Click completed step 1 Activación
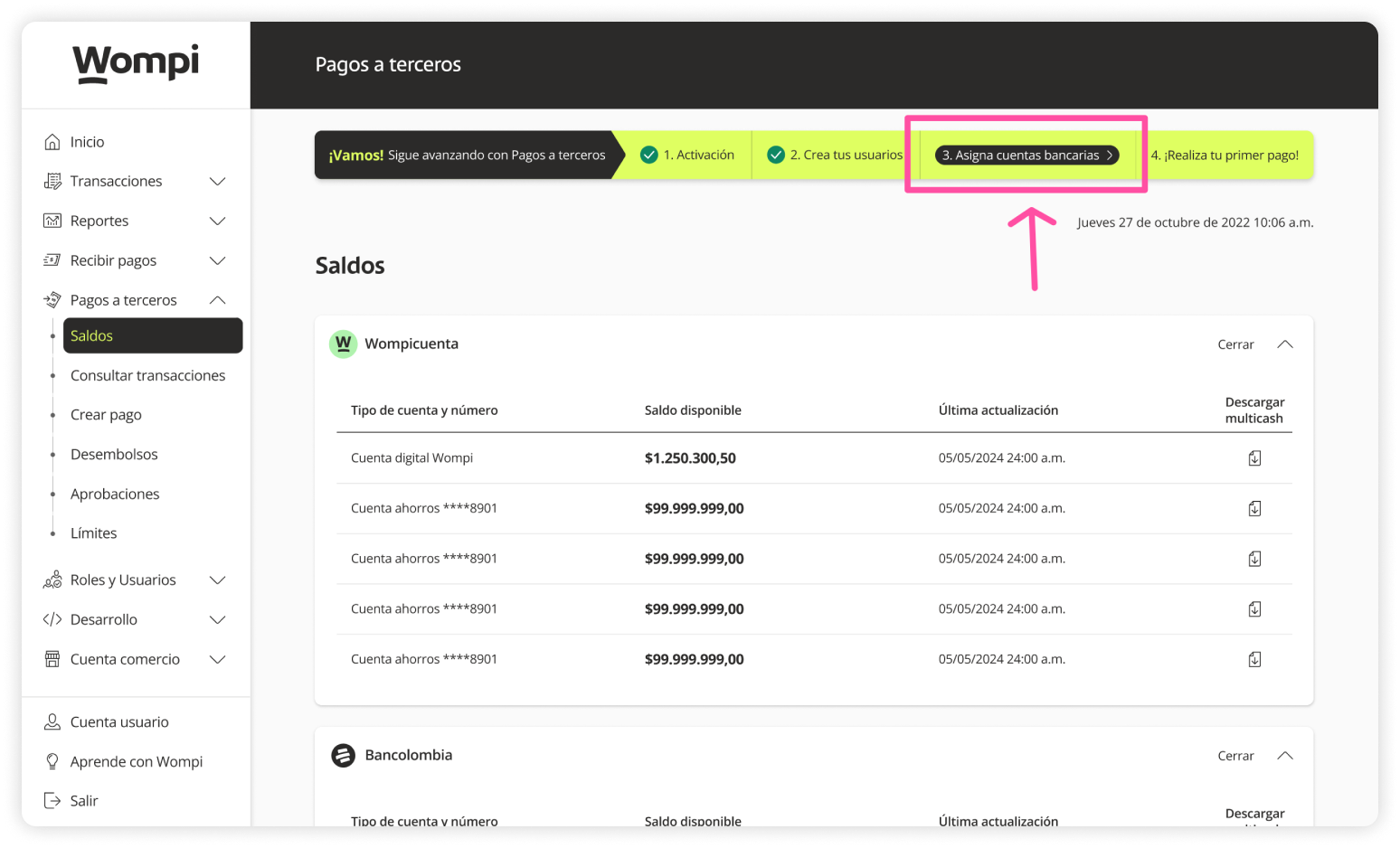Image resolution: width=1400 pixels, height=848 pixels. click(x=688, y=155)
